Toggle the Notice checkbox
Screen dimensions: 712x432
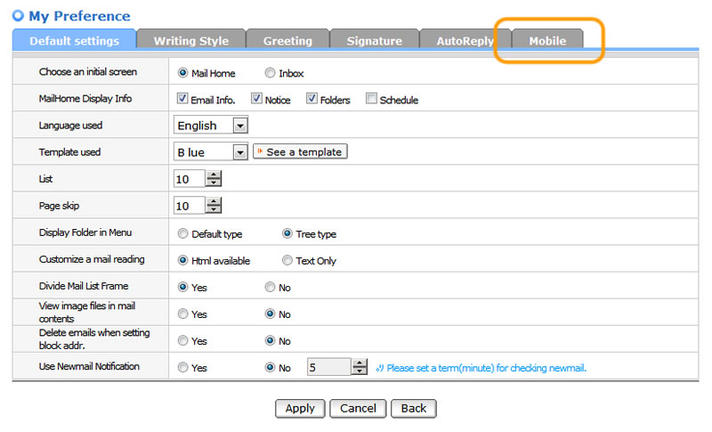click(257, 99)
